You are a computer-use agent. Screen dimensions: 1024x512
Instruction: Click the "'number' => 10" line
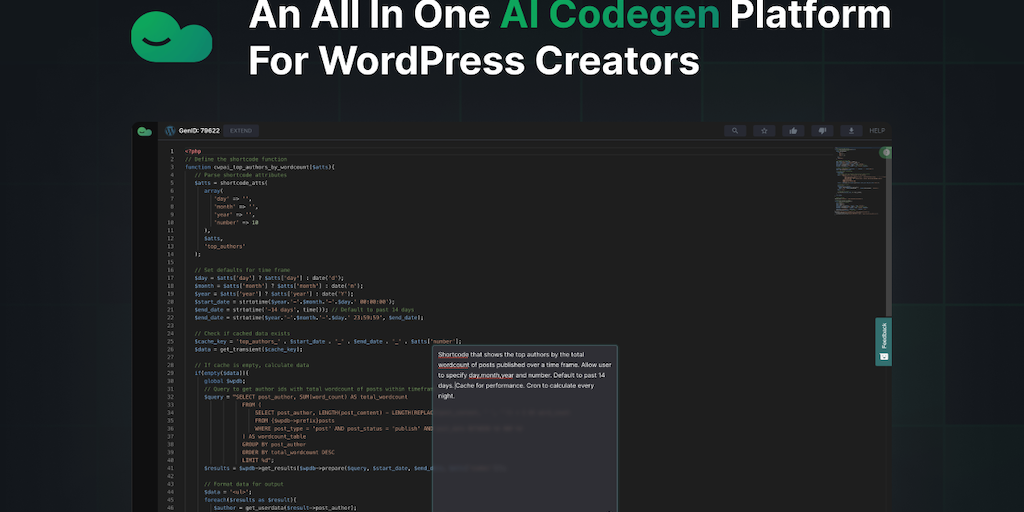[x=236, y=223]
